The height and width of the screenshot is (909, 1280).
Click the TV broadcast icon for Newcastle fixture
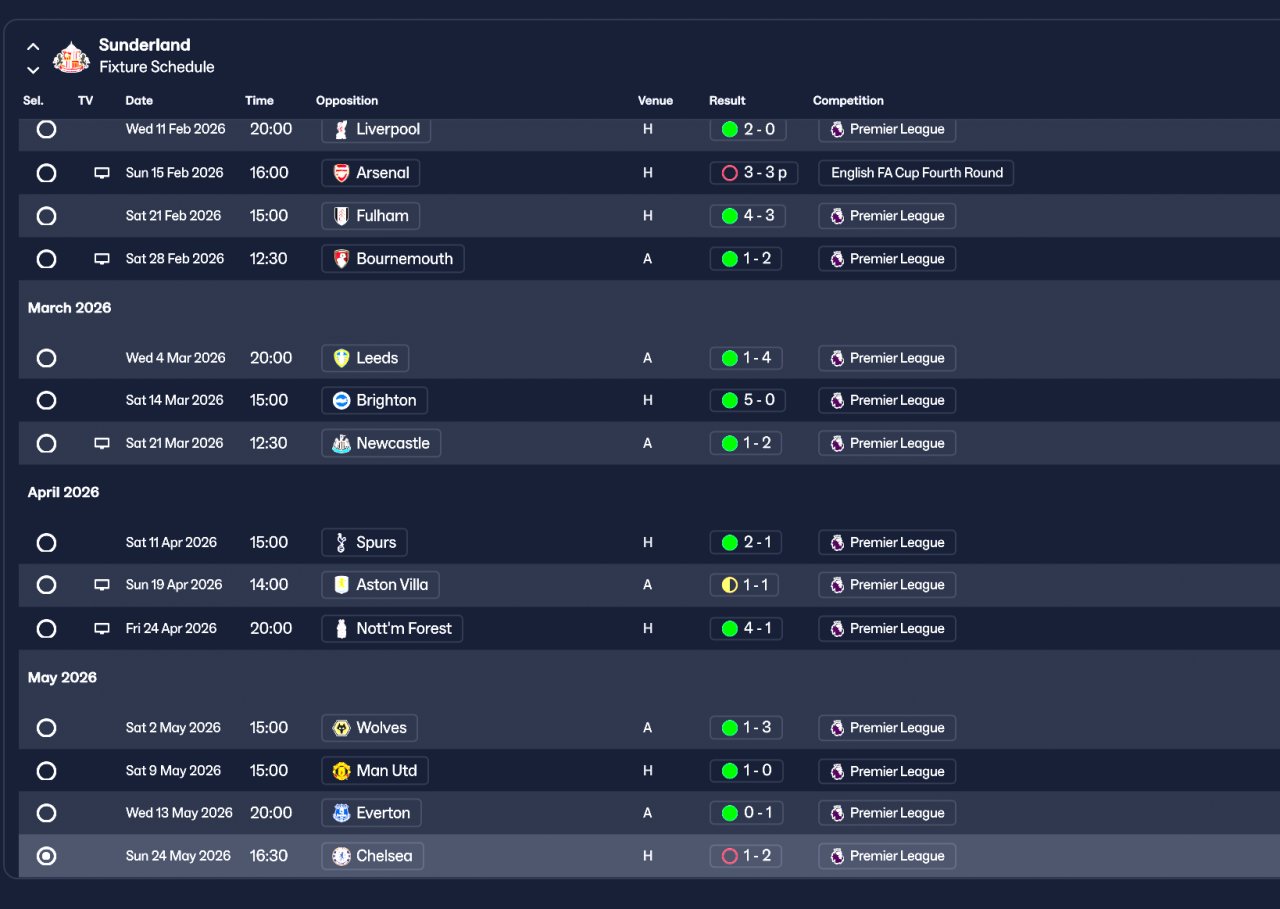(101, 444)
